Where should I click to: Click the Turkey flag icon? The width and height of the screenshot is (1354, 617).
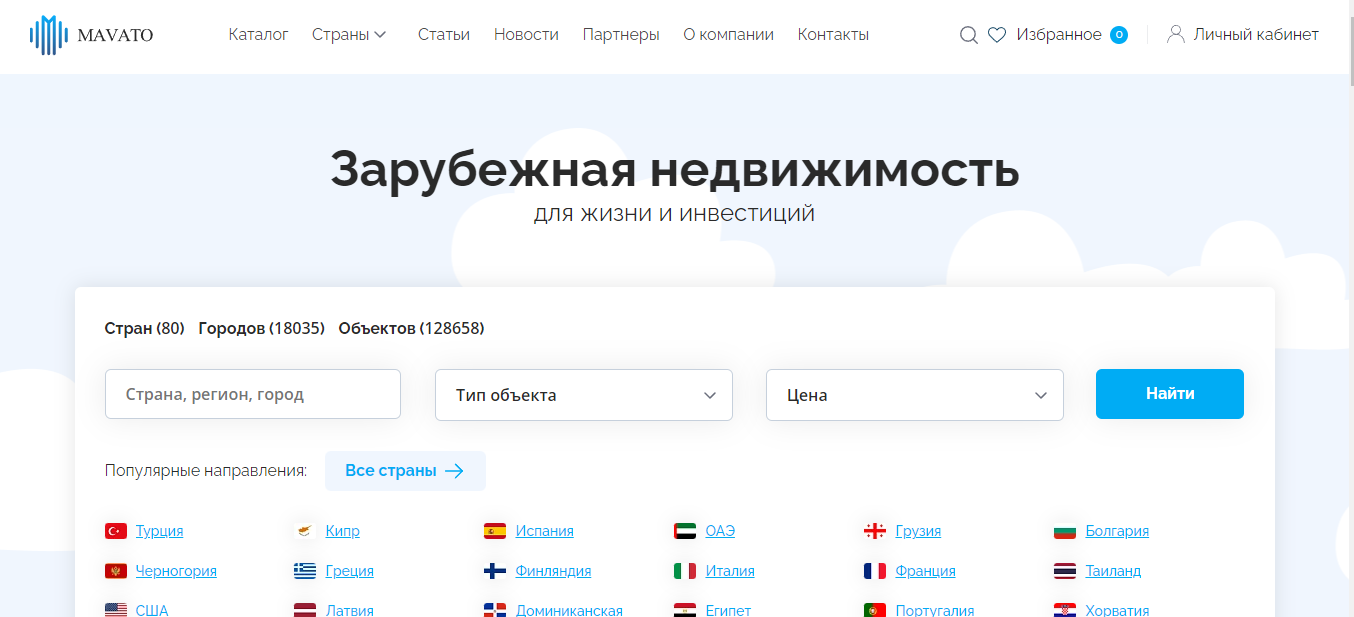[116, 531]
